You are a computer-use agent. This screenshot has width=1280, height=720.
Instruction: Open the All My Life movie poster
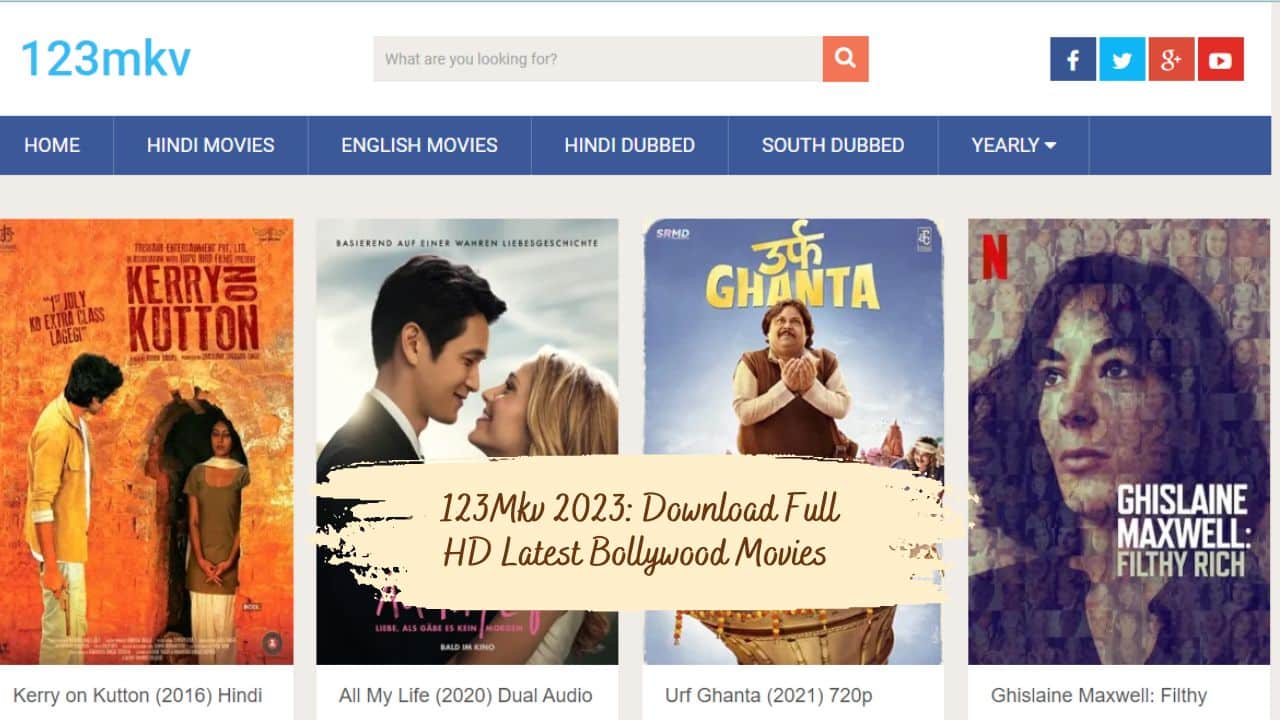467,441
